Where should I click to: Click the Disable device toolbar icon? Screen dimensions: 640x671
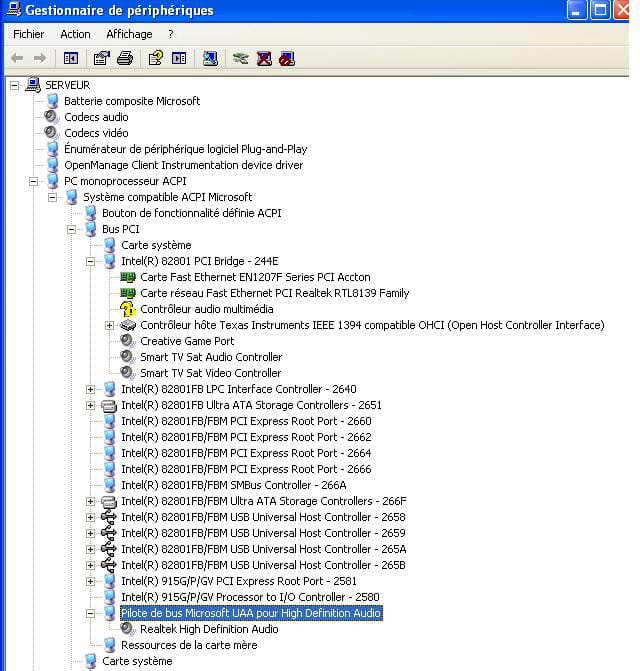[x=287, y=58]
